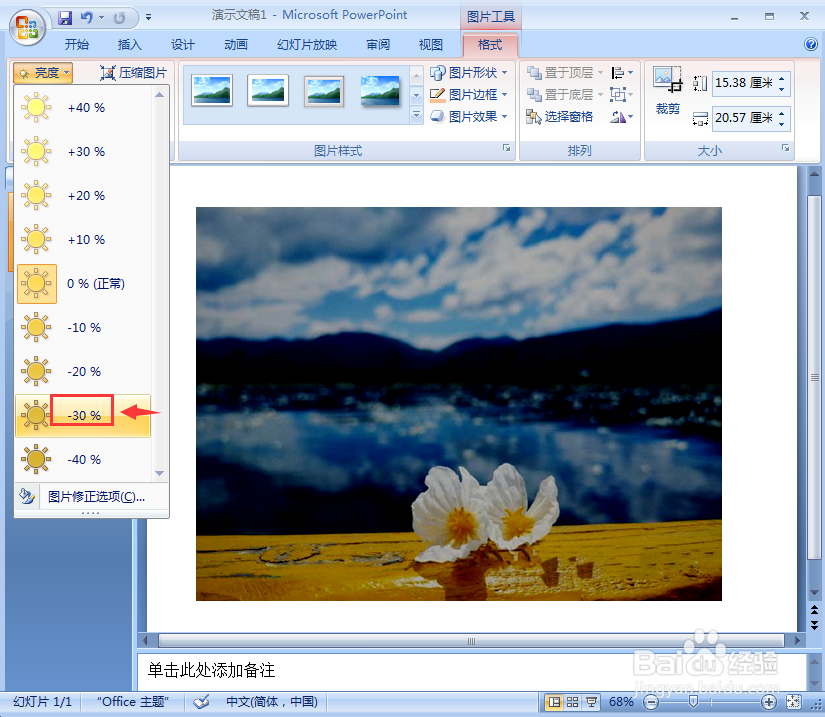Open the group objects dropdown
This screenshot has height=717, width=825.
click(x=622, y=95)
